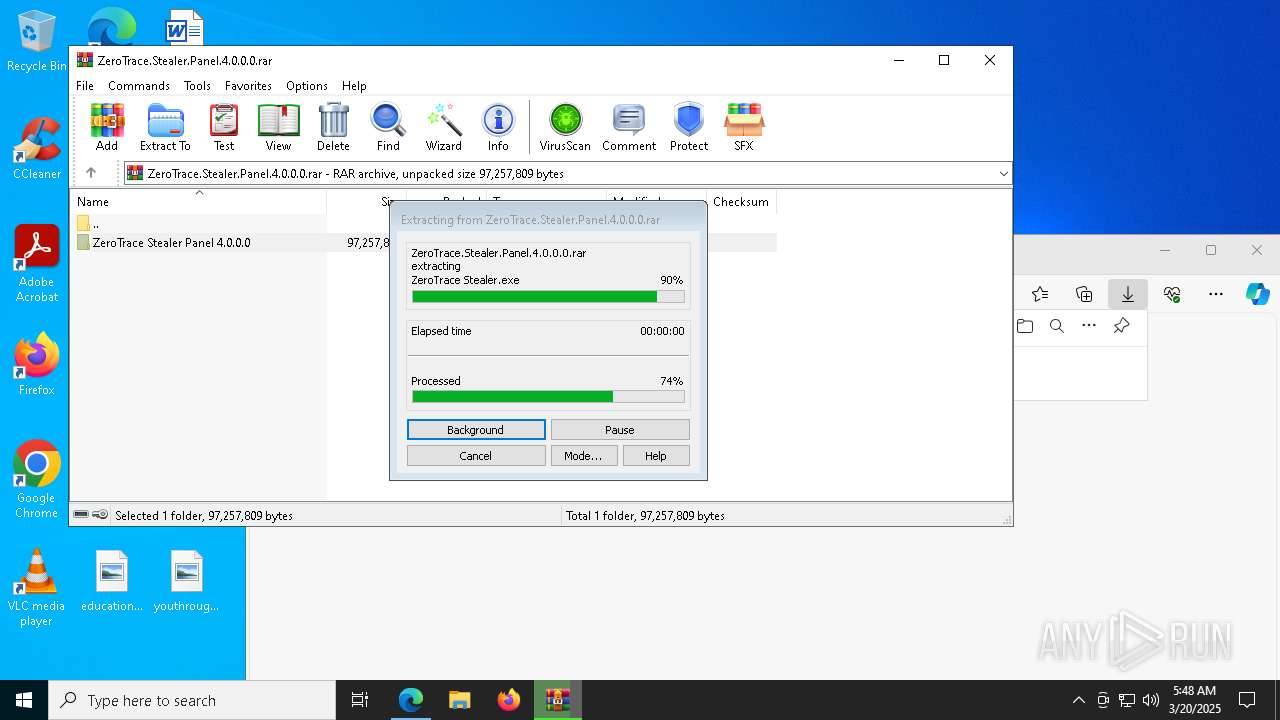Screen dimensions: 1280x720
Task: Click the volume speaker tray icon
Action: 1151,700
